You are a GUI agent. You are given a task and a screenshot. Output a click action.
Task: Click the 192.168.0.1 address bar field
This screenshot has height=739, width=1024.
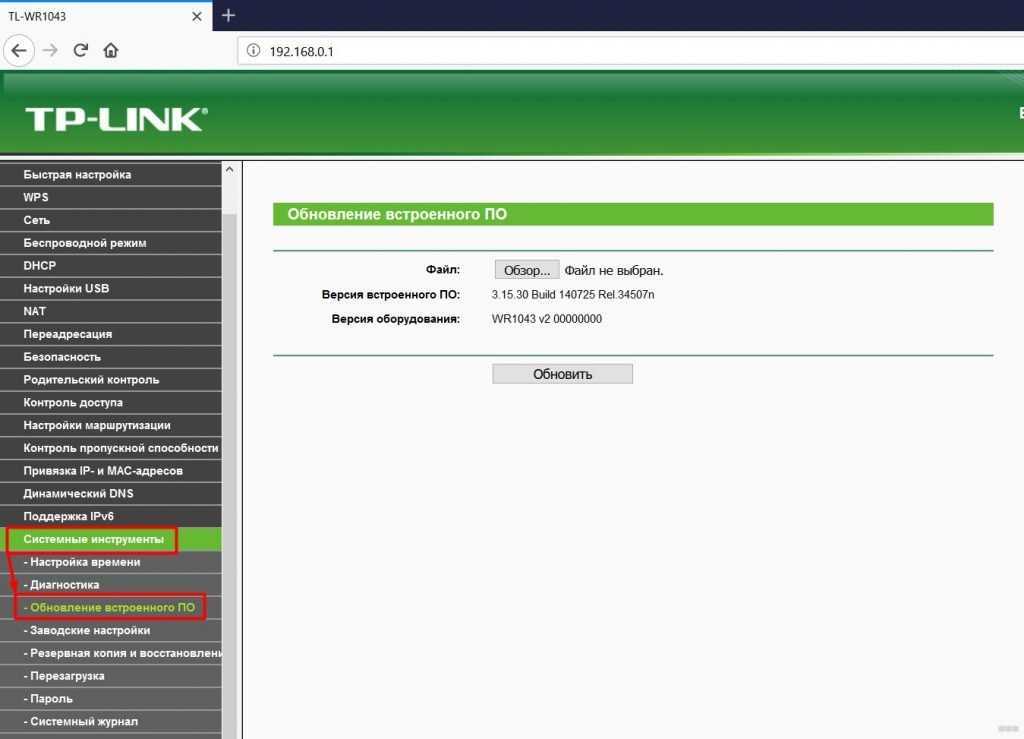pos(600,51)
